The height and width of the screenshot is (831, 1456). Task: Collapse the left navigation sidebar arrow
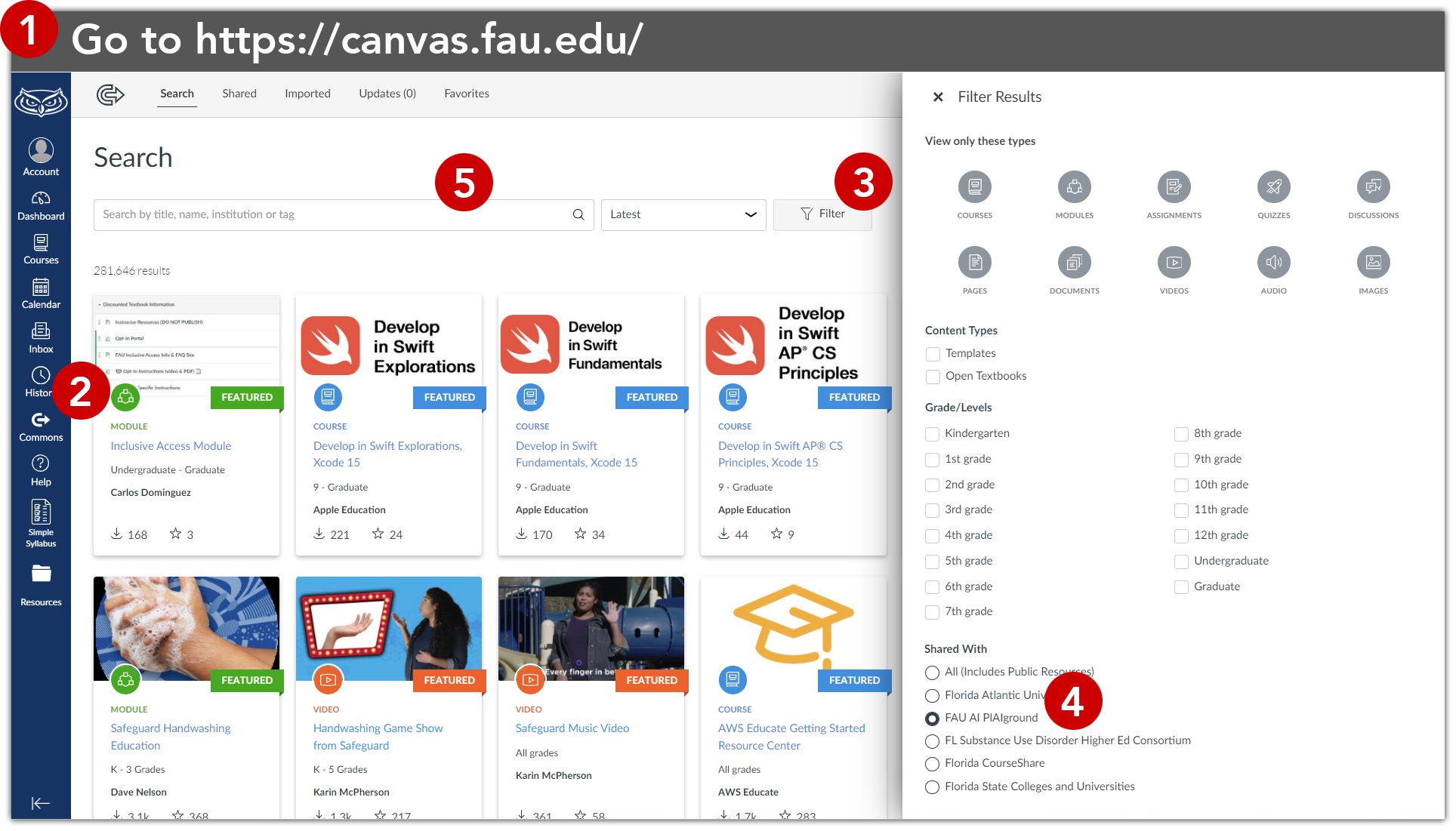[x=41, y=803]
